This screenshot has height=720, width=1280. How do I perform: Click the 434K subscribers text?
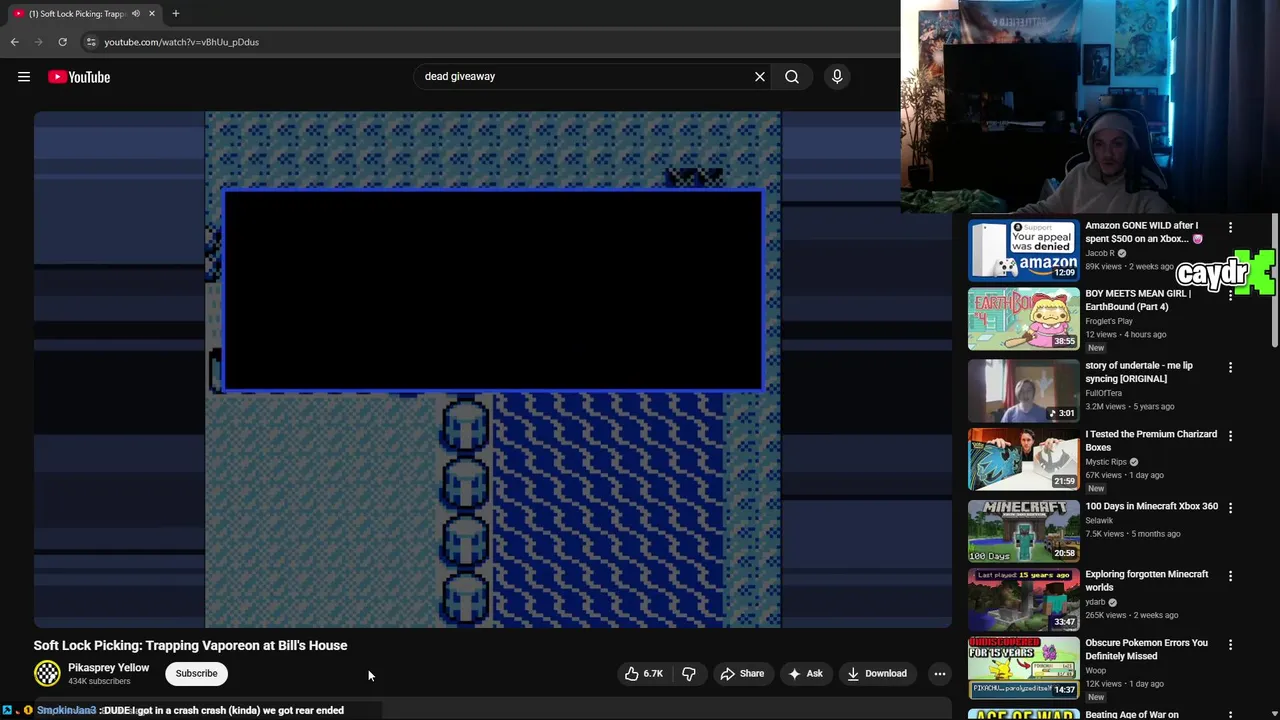(x=99, y=682)
